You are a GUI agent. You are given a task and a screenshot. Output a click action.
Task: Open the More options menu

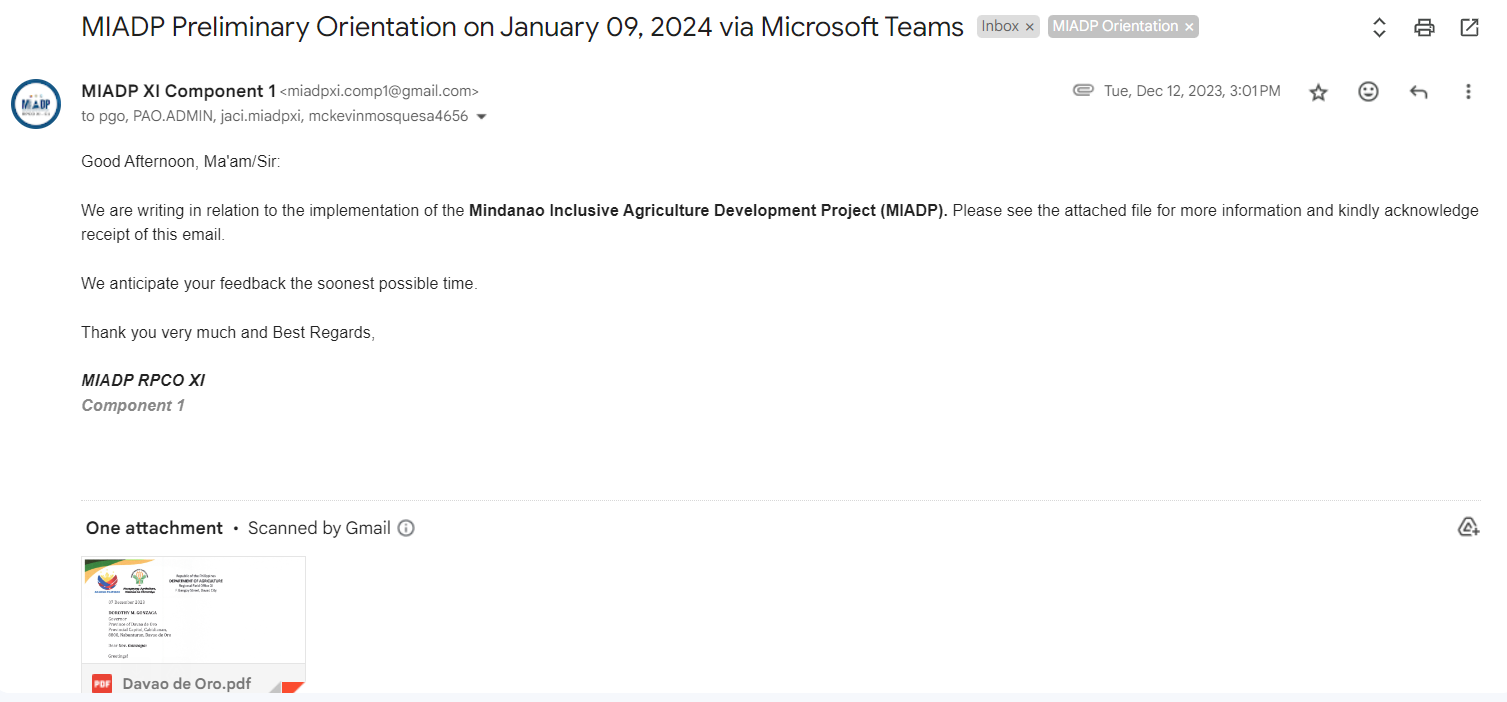[x=1468, y=92]
